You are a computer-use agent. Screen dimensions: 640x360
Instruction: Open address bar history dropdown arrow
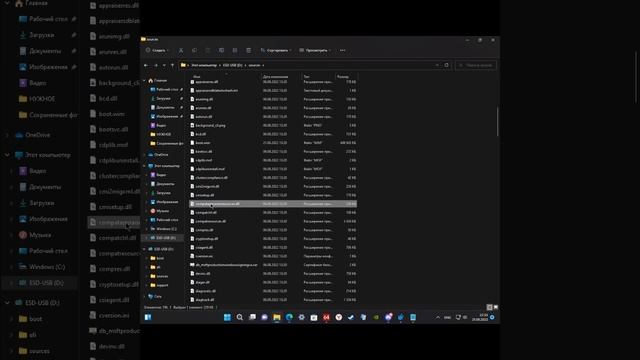tap(437, 65)
